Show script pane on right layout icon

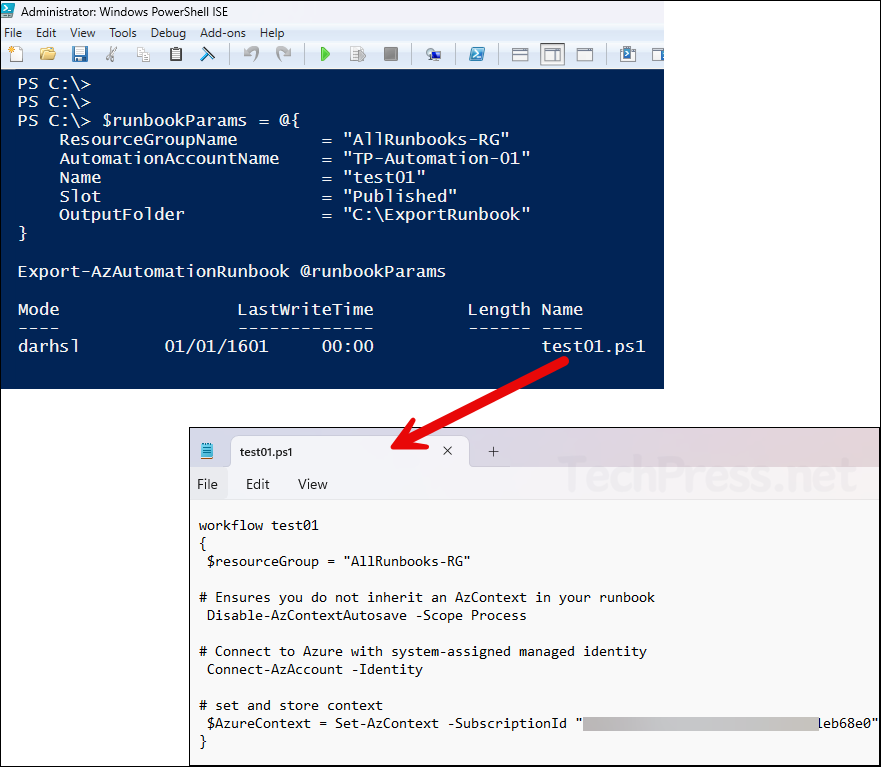pyautogui.click(x=552, y=55)
